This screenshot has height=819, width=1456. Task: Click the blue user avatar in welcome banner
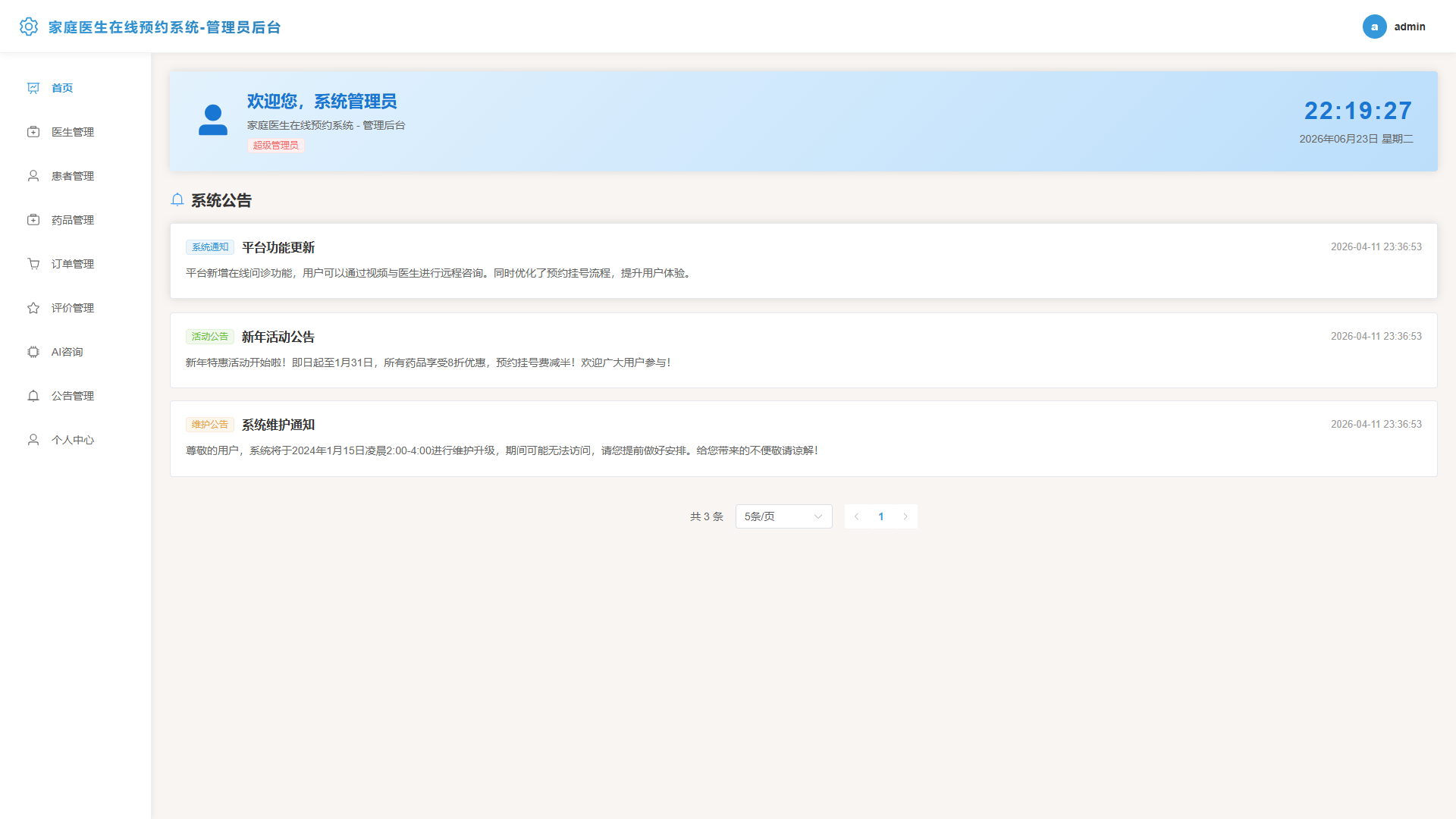pos(213,121)
